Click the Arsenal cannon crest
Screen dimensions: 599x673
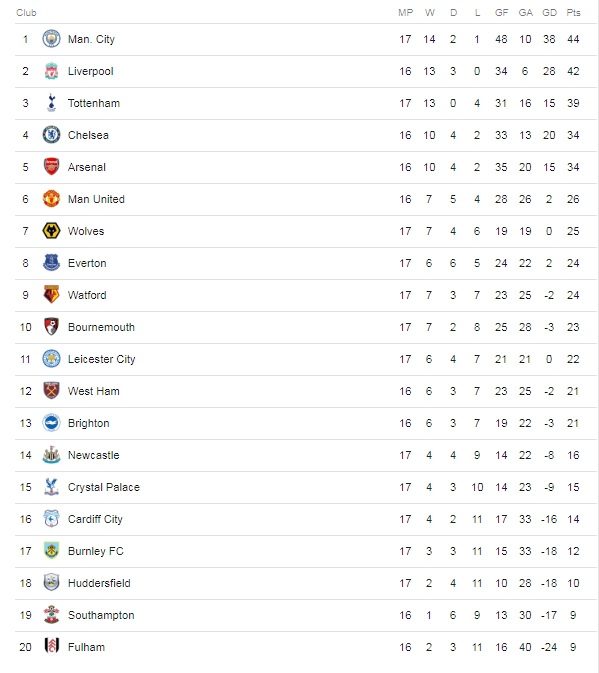tap(51, 167)
